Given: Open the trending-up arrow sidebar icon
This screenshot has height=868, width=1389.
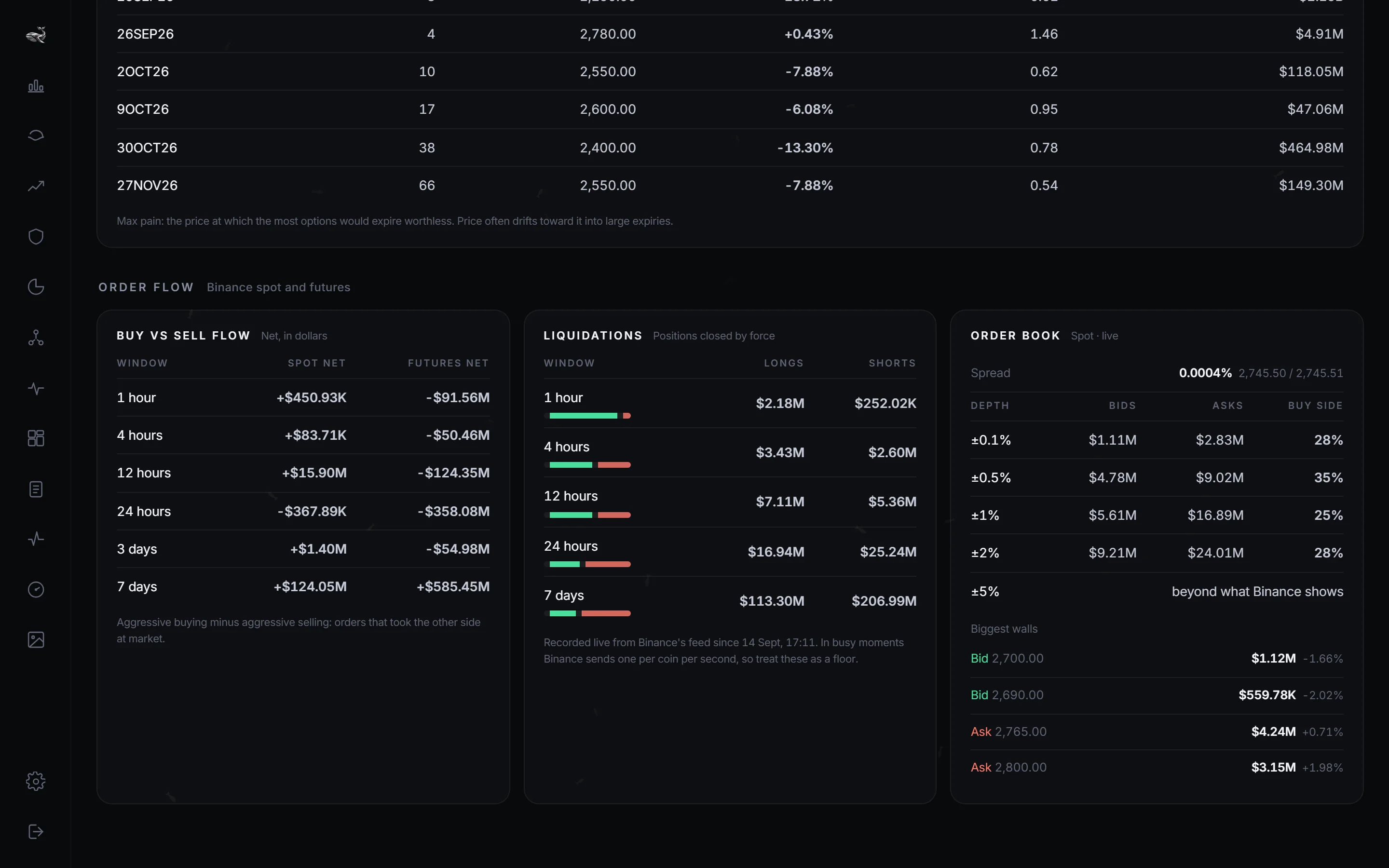Looking at the screenshot, I should (36, 186).
